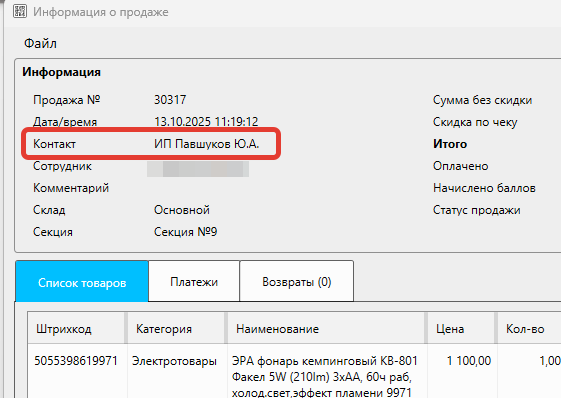Click the Сумма без скидки label
The height and width of the screenshot is (398, 561).
482,100
